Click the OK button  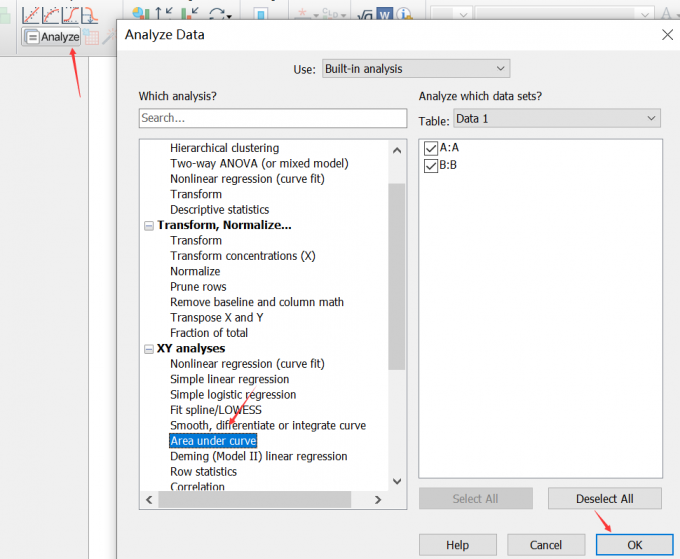[x=634, y=545]
